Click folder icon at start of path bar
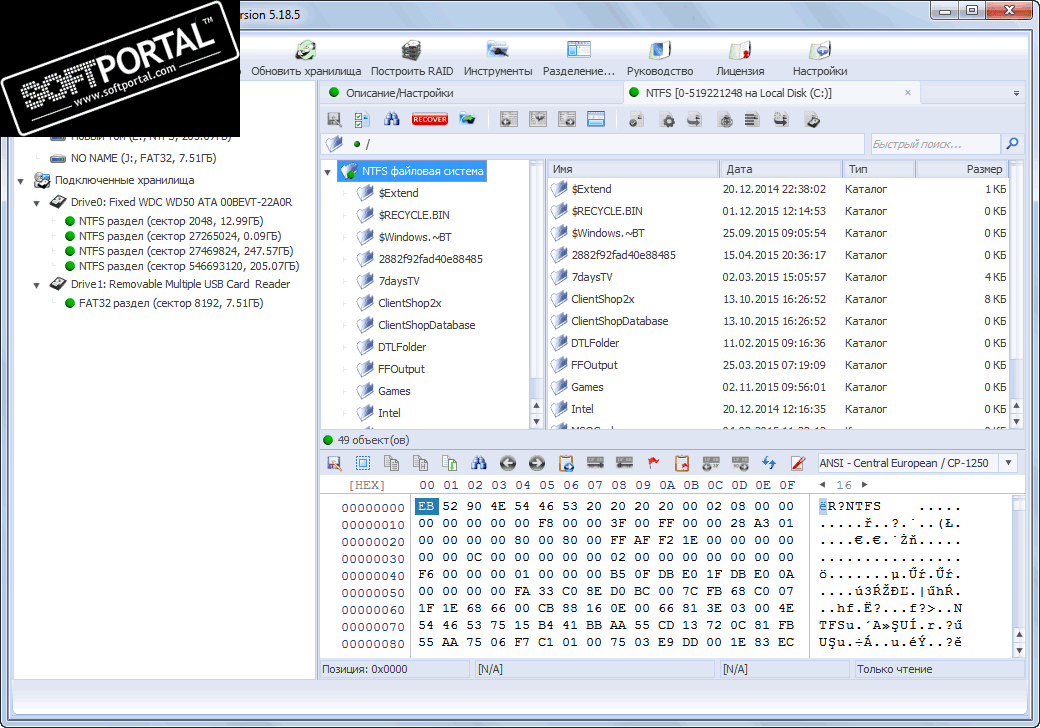Screen dimensions: 1040x728 coord(334,144)
